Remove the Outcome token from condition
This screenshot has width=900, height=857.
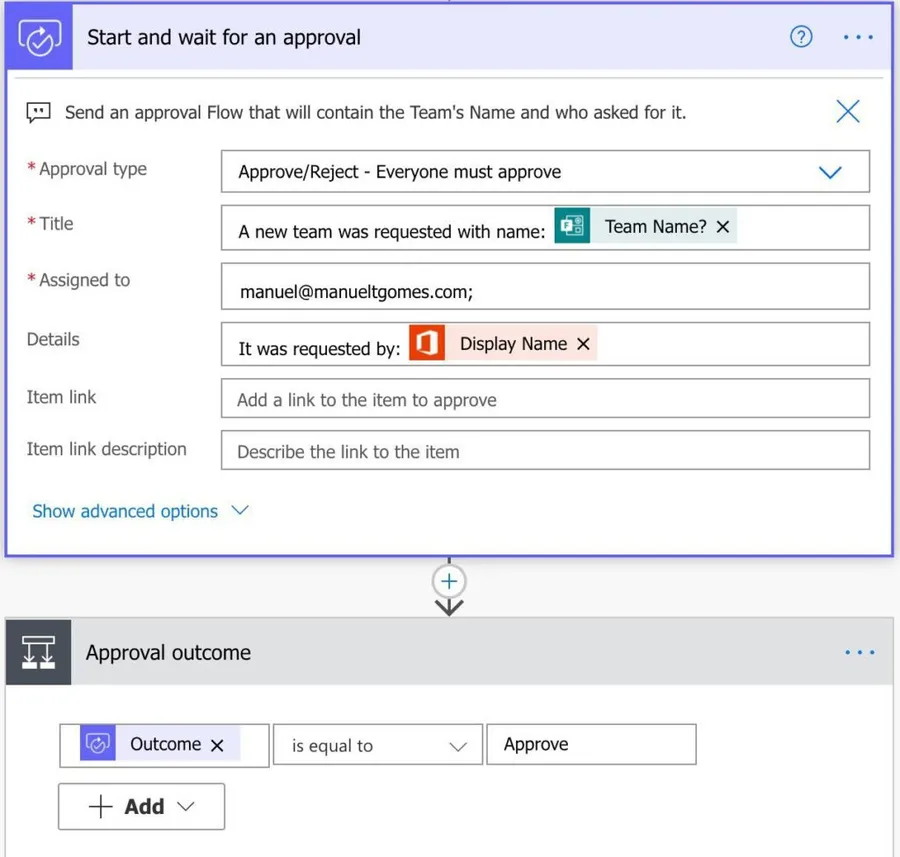pyautogui.click(x=217, y=745)
